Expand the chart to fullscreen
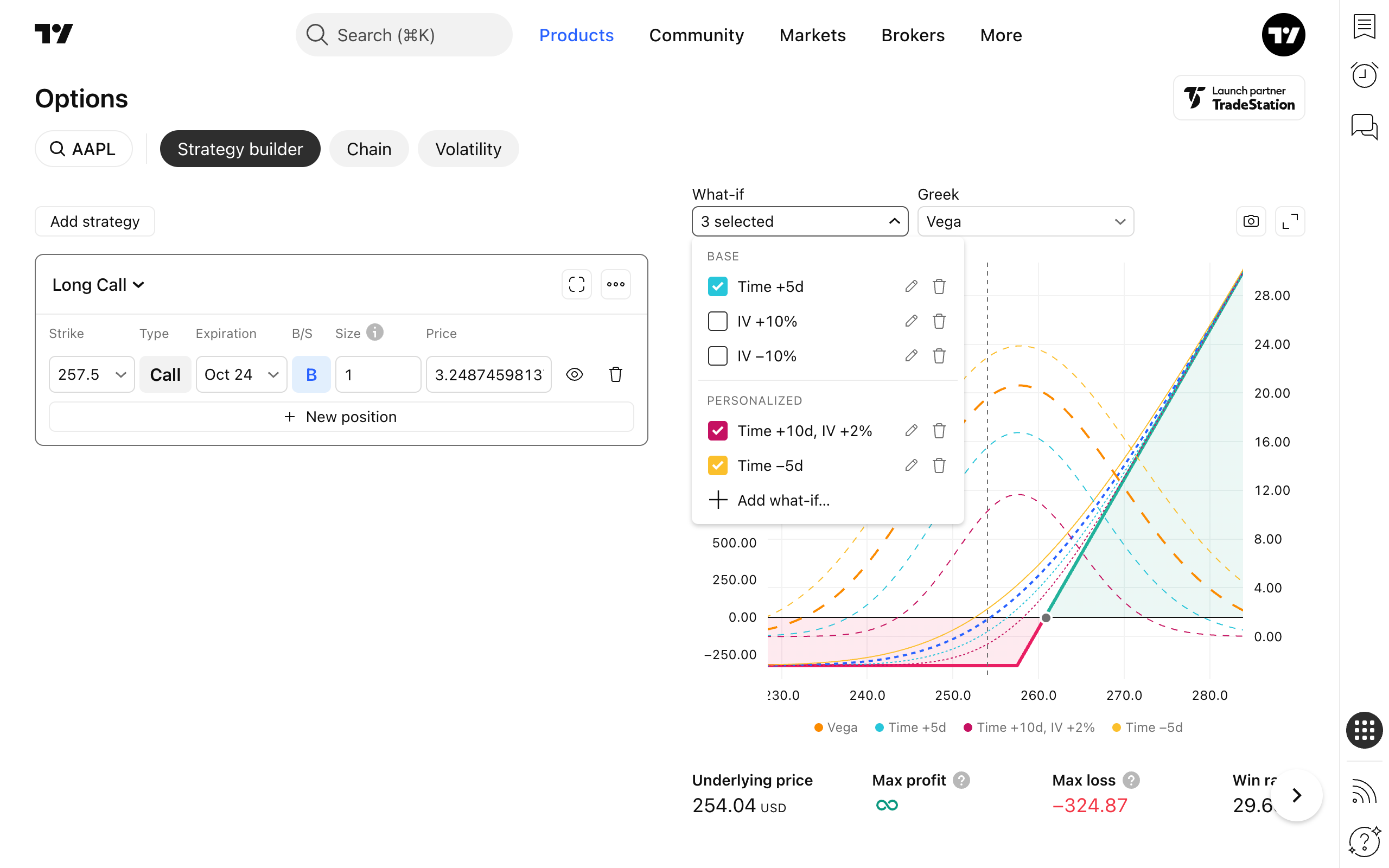This screenshot has width=1389, height=868. coord(1290,221)
